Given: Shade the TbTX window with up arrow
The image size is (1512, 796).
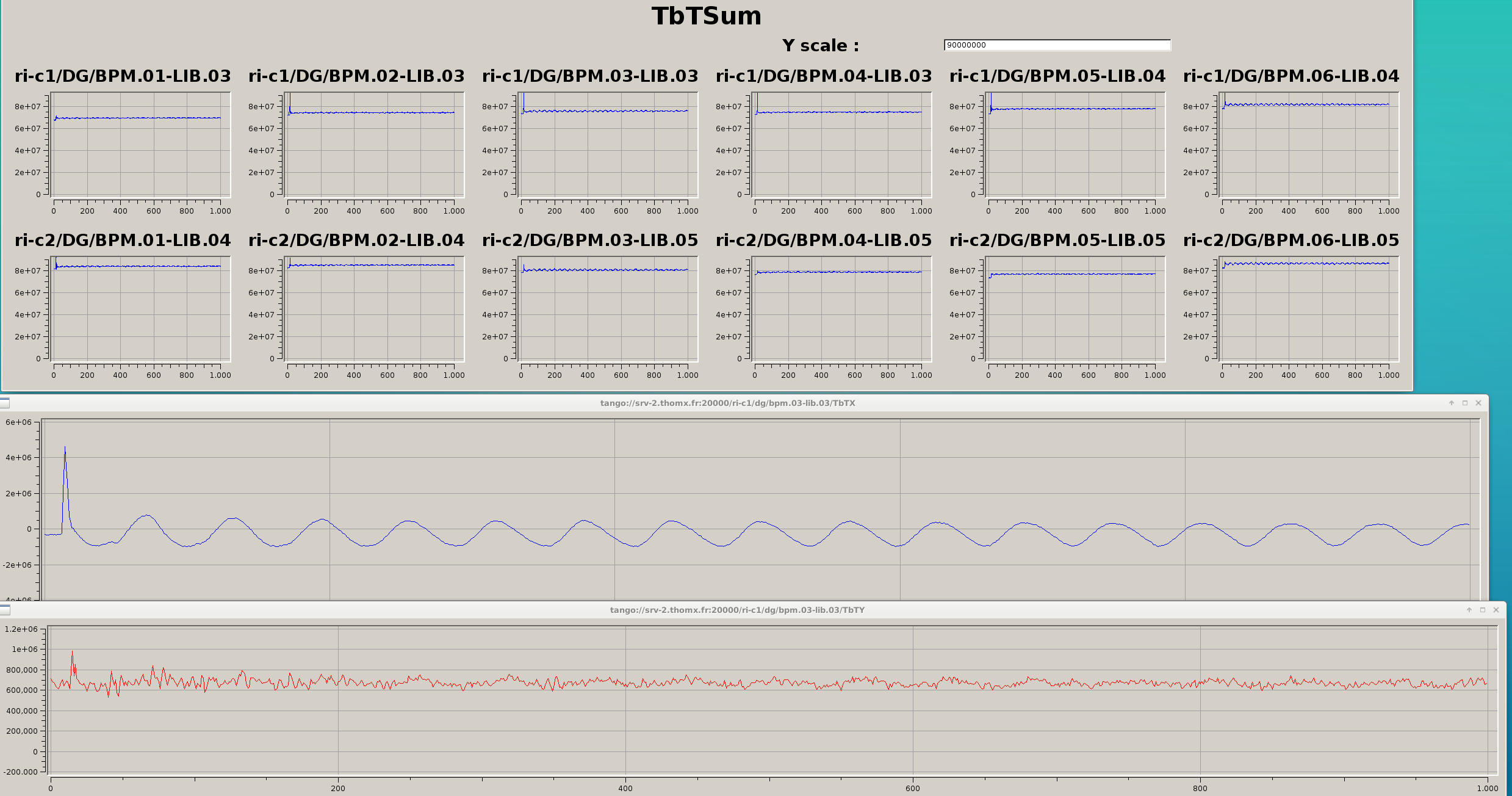Looking at the screenshot, I should click(1452, 403).
